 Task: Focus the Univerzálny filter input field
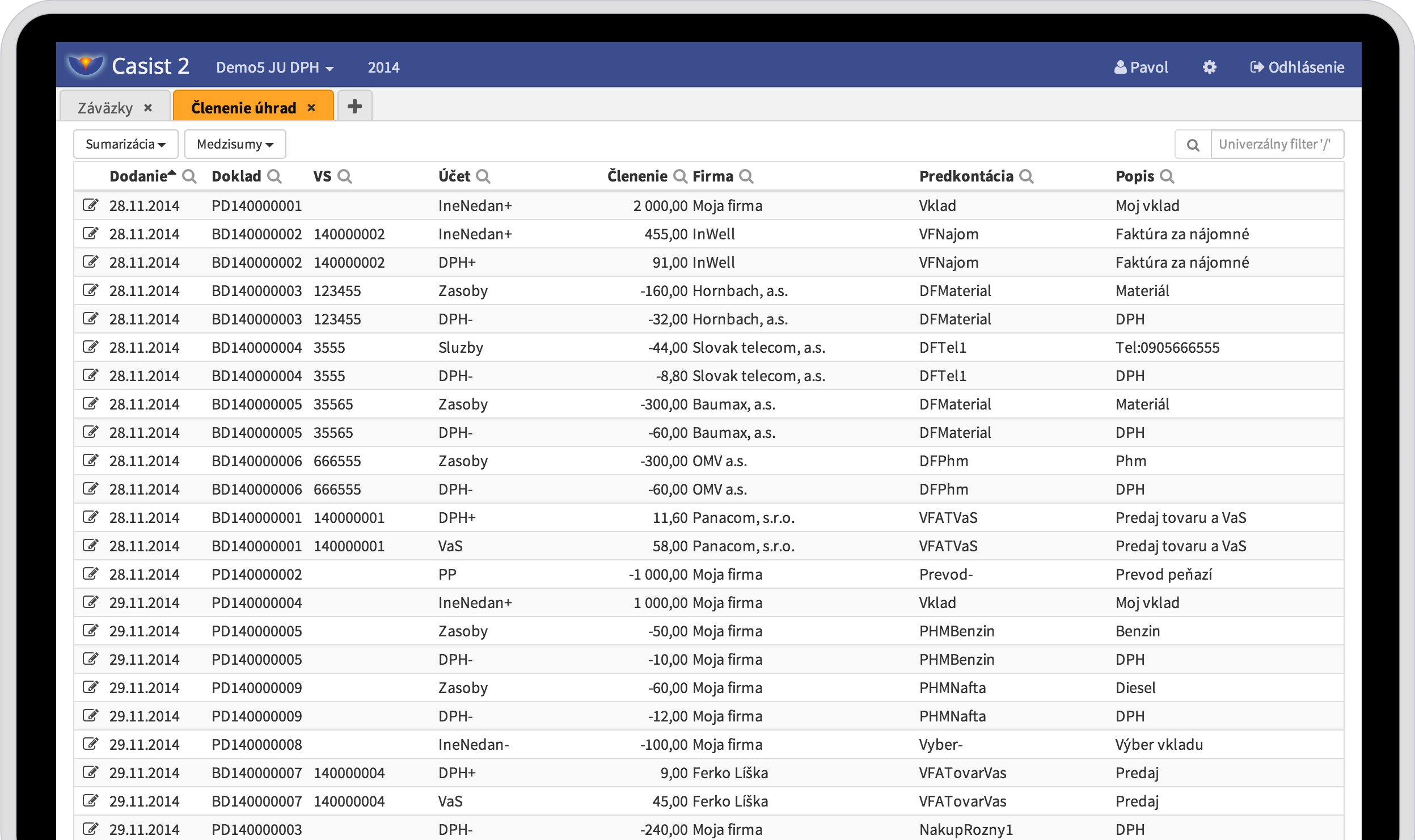[1276, 145]
